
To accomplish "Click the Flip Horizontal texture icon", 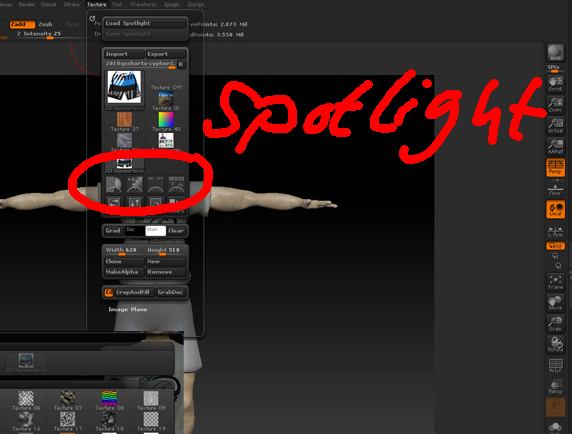I will click(x=113, y=203).
